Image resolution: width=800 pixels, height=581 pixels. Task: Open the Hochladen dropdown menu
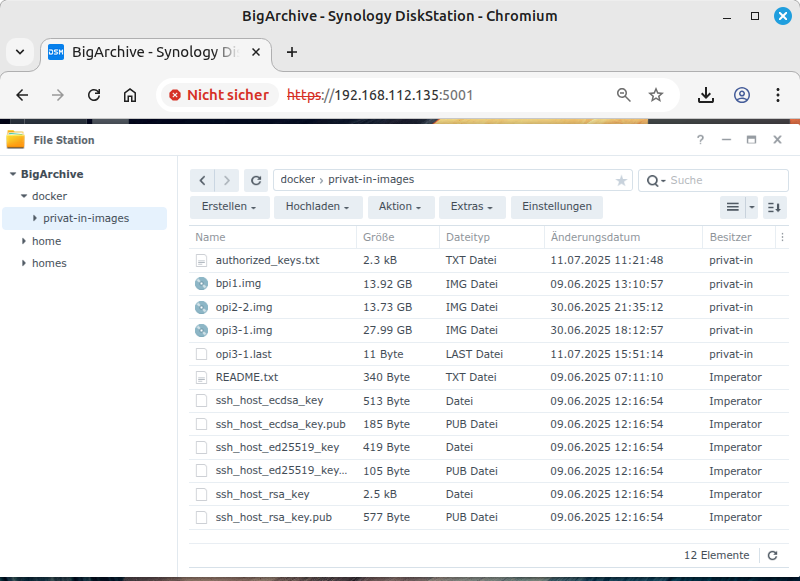[x=323, y=207]
